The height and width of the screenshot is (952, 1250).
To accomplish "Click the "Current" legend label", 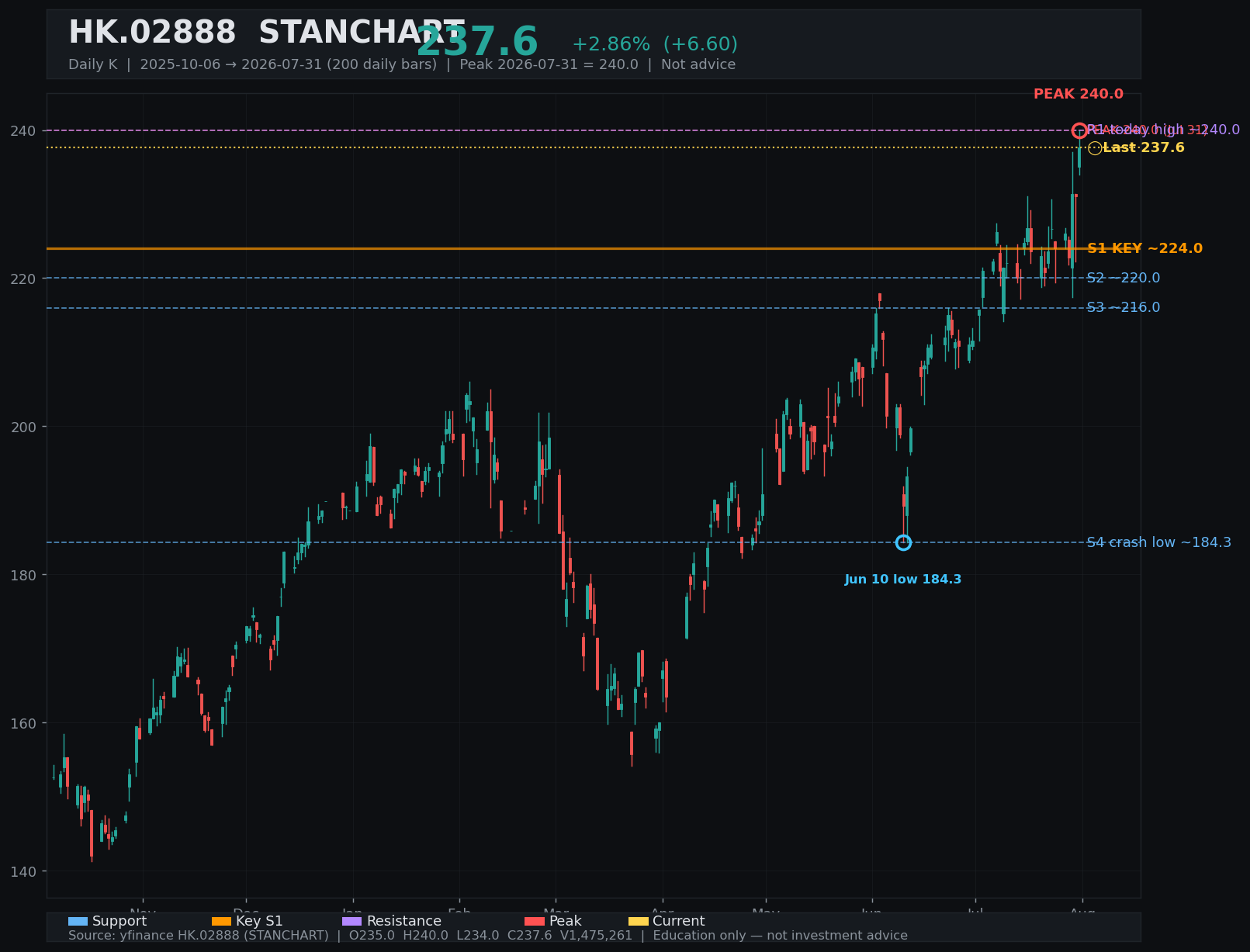I will point(679,921).
